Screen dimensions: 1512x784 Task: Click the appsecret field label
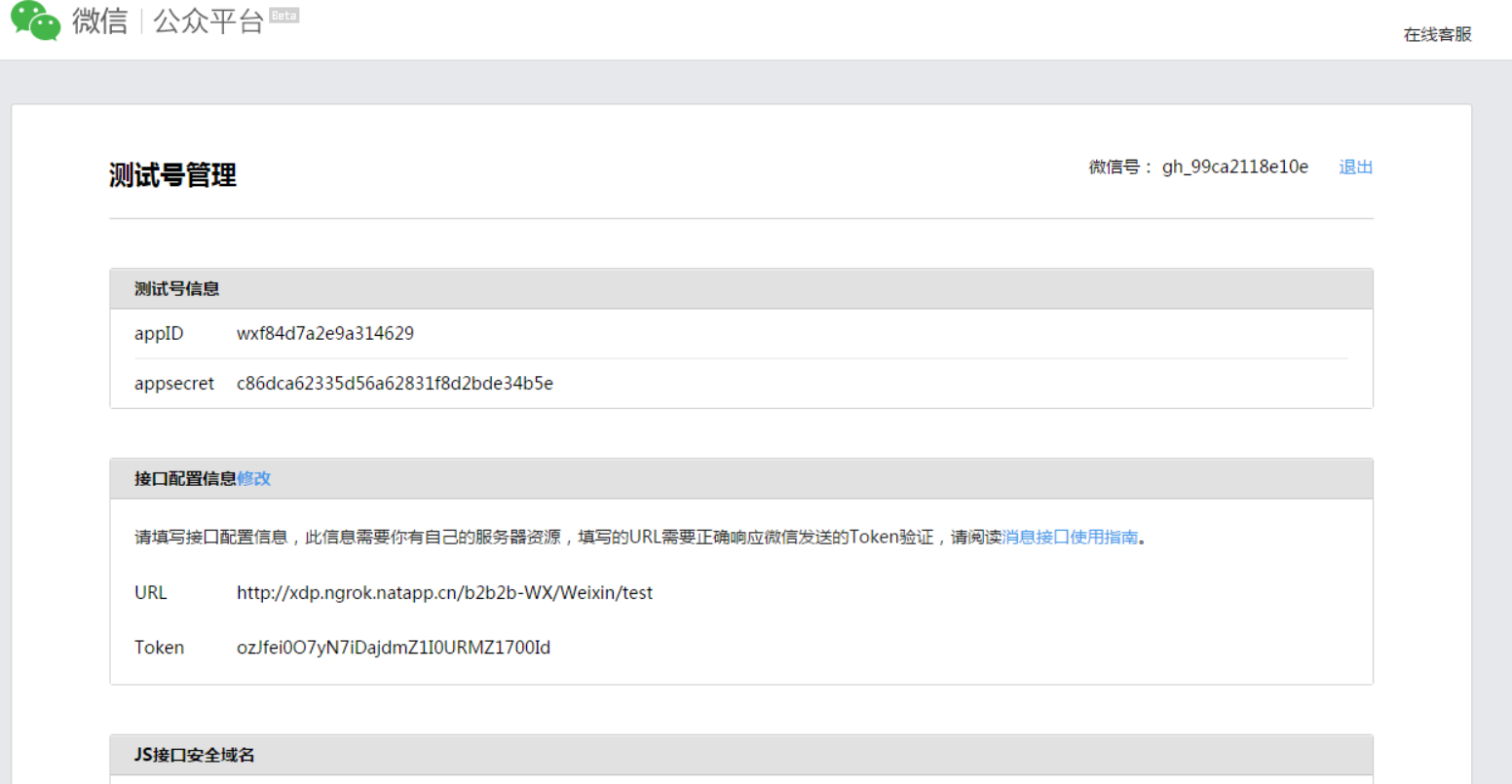[x=174, y=383]
